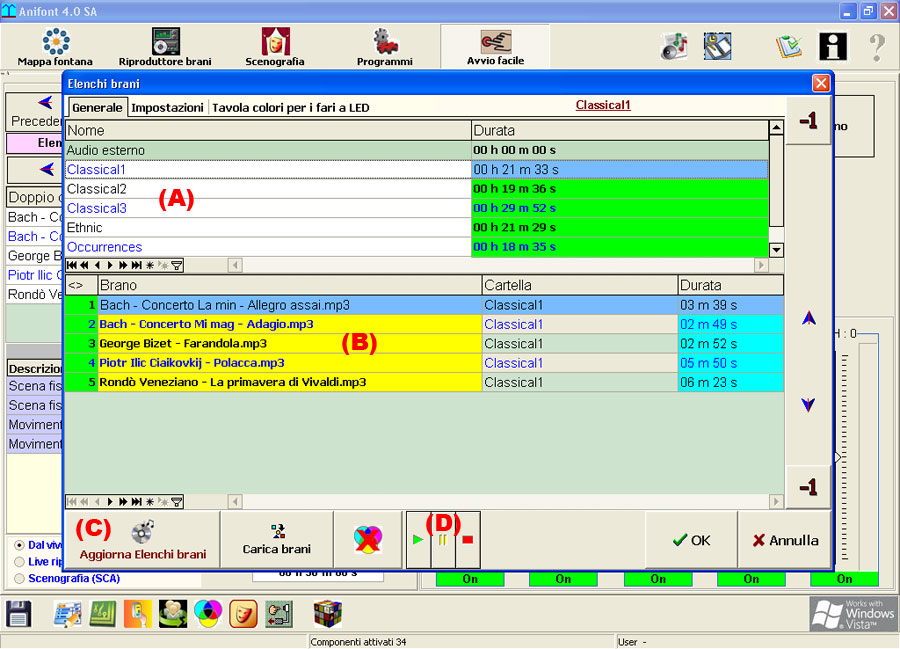Click the 00 h 19 m 36 s duration cell
The image size is (900, 649).
click(x=619, y=189)
